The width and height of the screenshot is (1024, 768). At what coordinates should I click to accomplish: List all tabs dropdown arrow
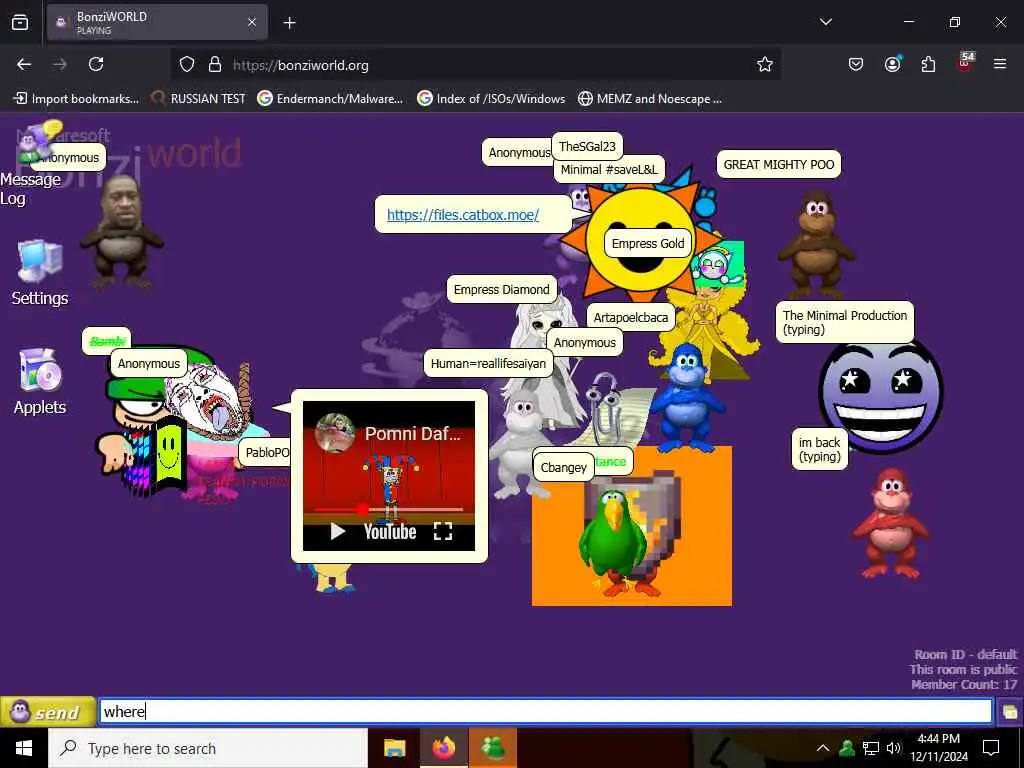coord(825,22)
